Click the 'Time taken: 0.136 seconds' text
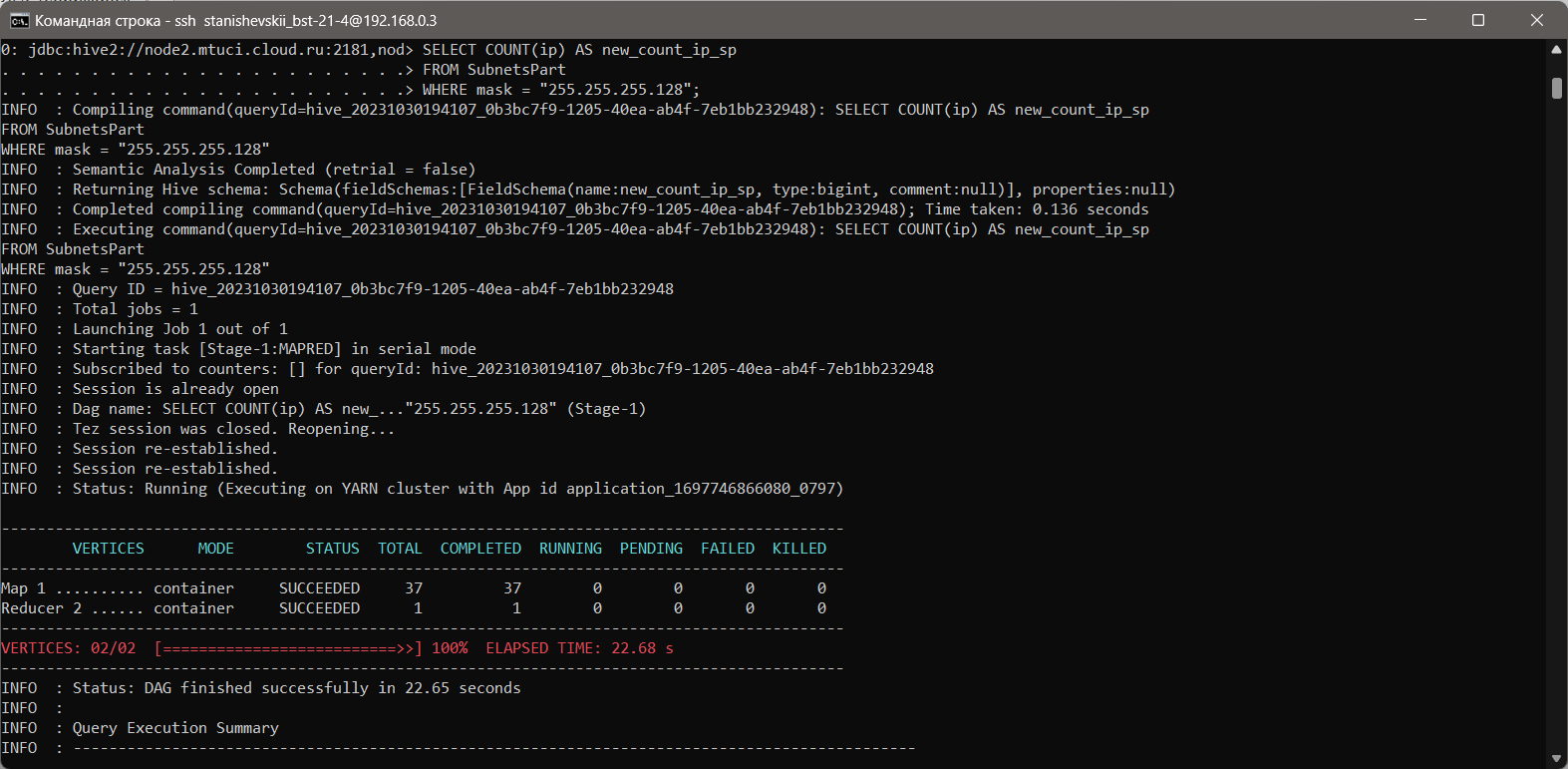1568x769 pixels. pyautogui.click(x=1037, y=209)
